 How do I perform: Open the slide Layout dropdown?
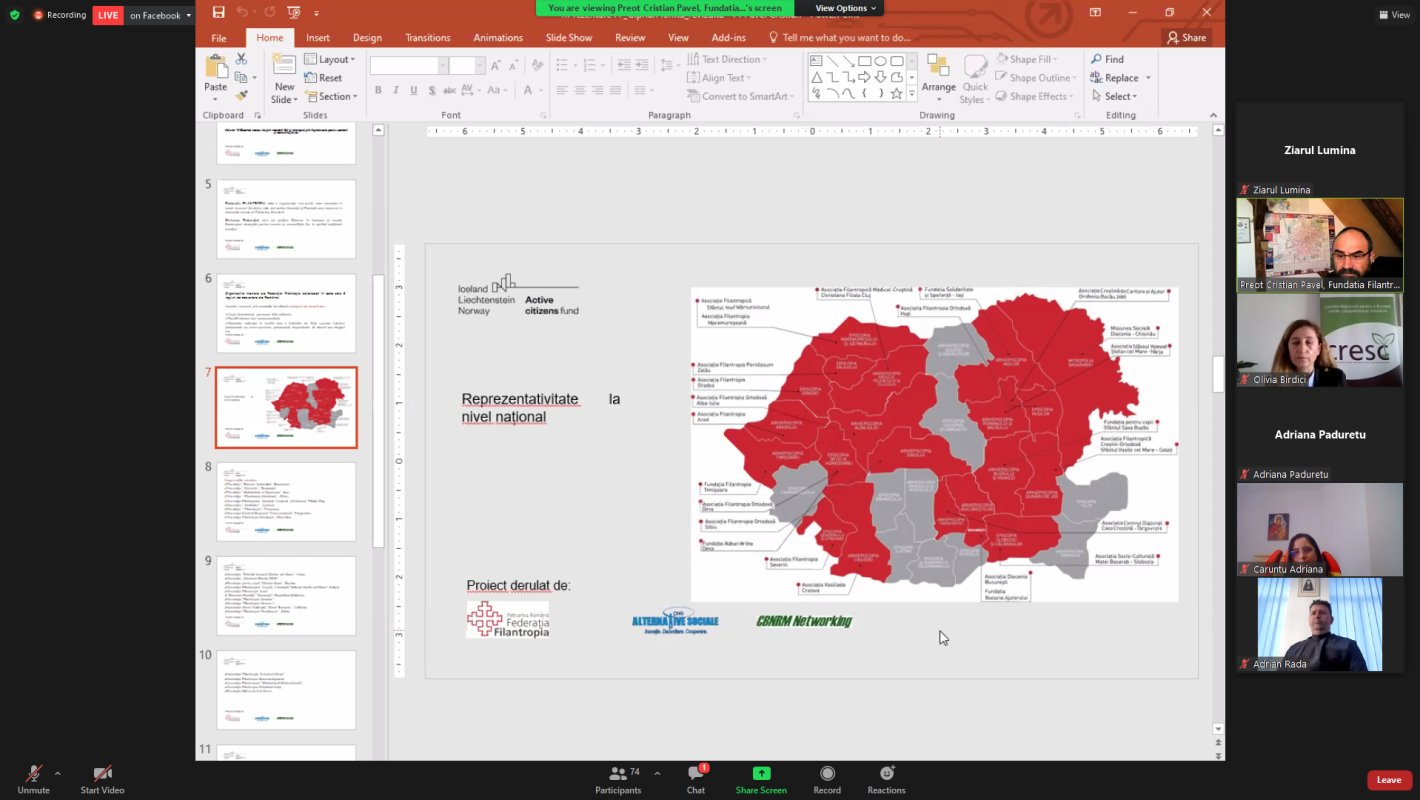(334, 59)
